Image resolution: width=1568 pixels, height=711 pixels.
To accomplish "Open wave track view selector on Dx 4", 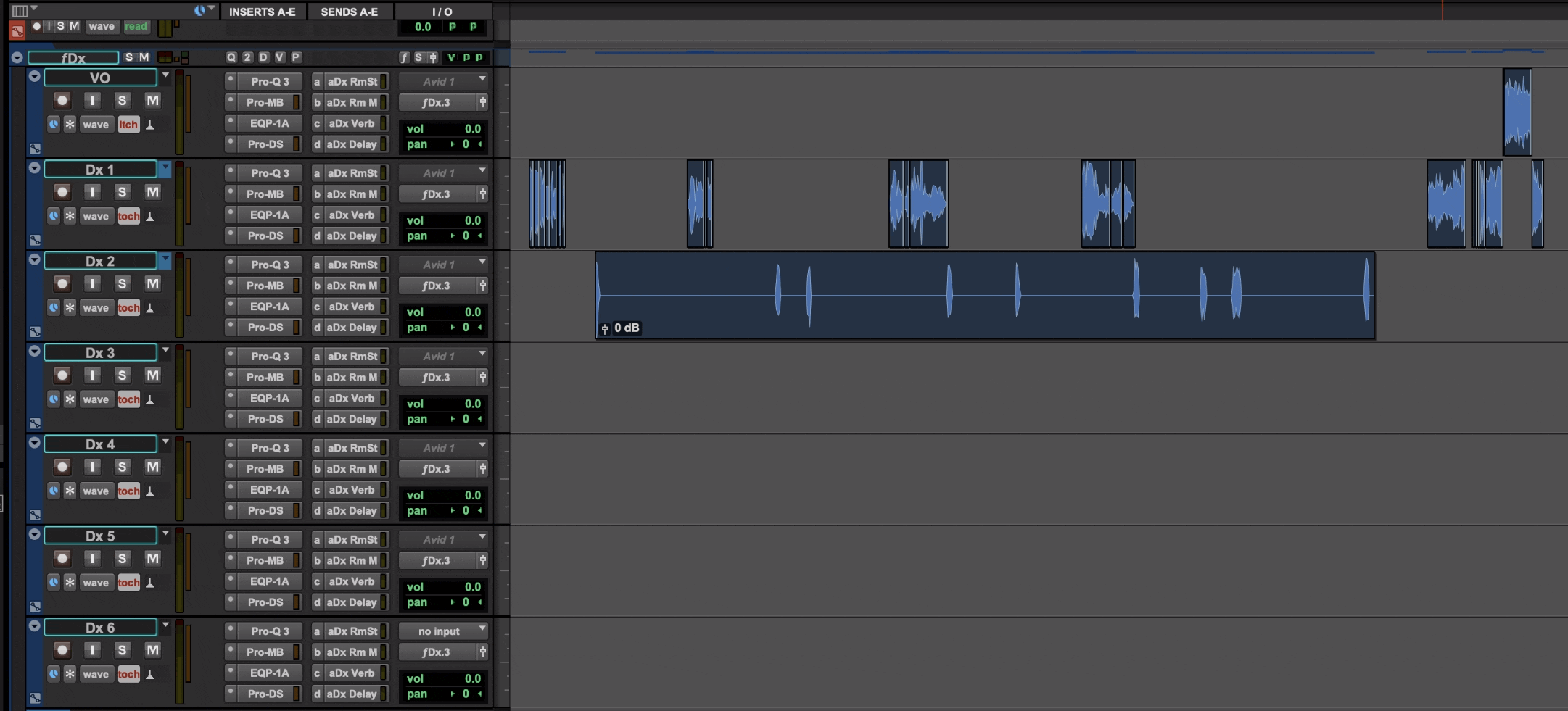I will pos(96,491).
